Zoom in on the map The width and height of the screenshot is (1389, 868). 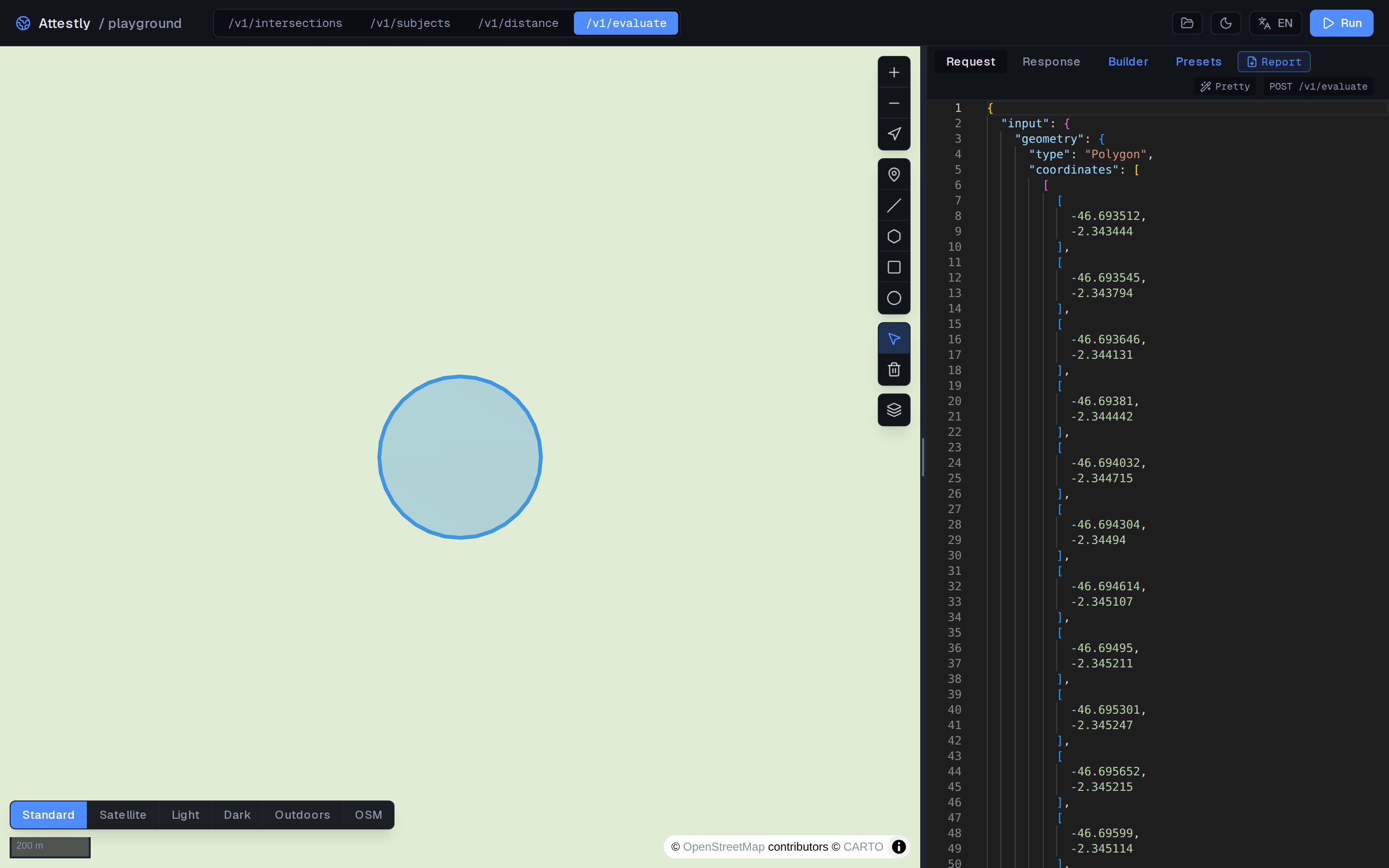(894, 72)
